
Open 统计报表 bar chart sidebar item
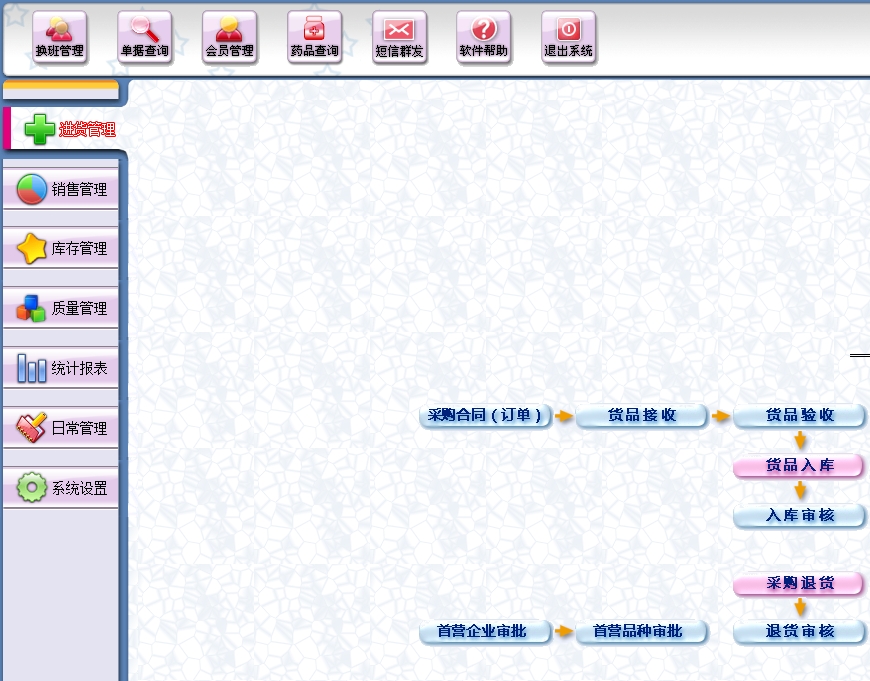[x=61, y=368]
